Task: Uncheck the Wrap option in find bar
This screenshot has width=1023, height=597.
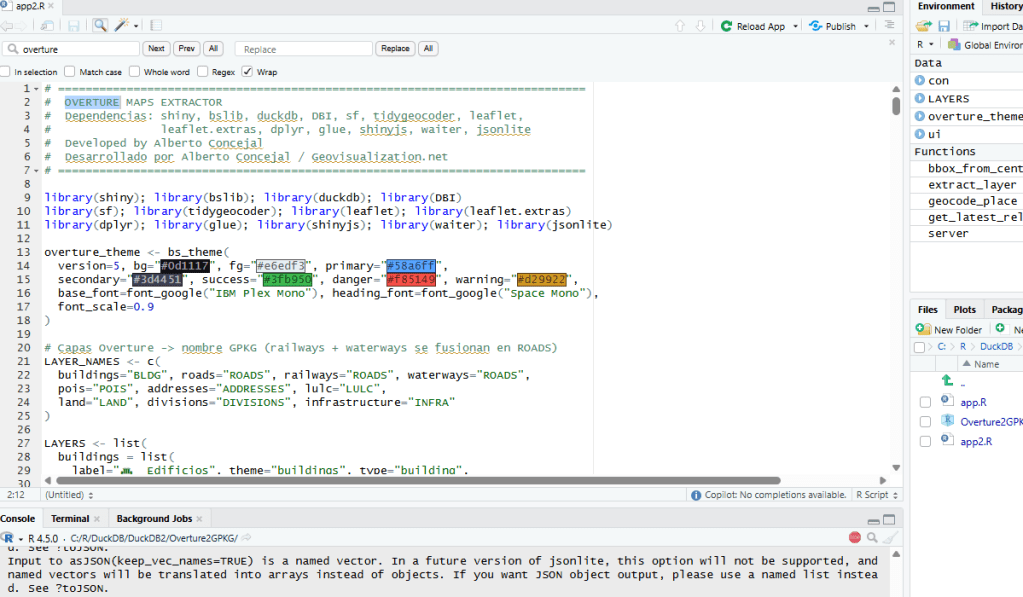Action: coord(247,72)
